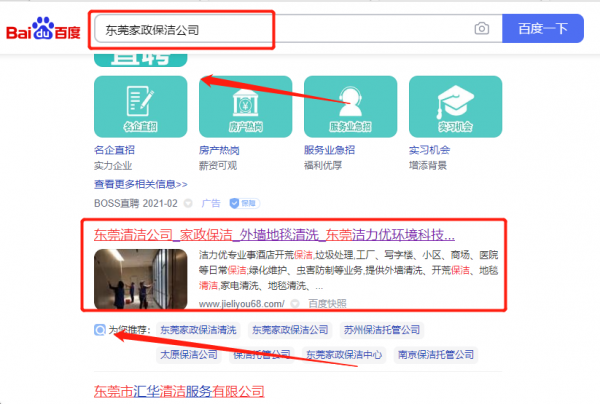Open the 东莞清洁公司 search result title
This screenshot has height=404, width=600.
(274, 236)
